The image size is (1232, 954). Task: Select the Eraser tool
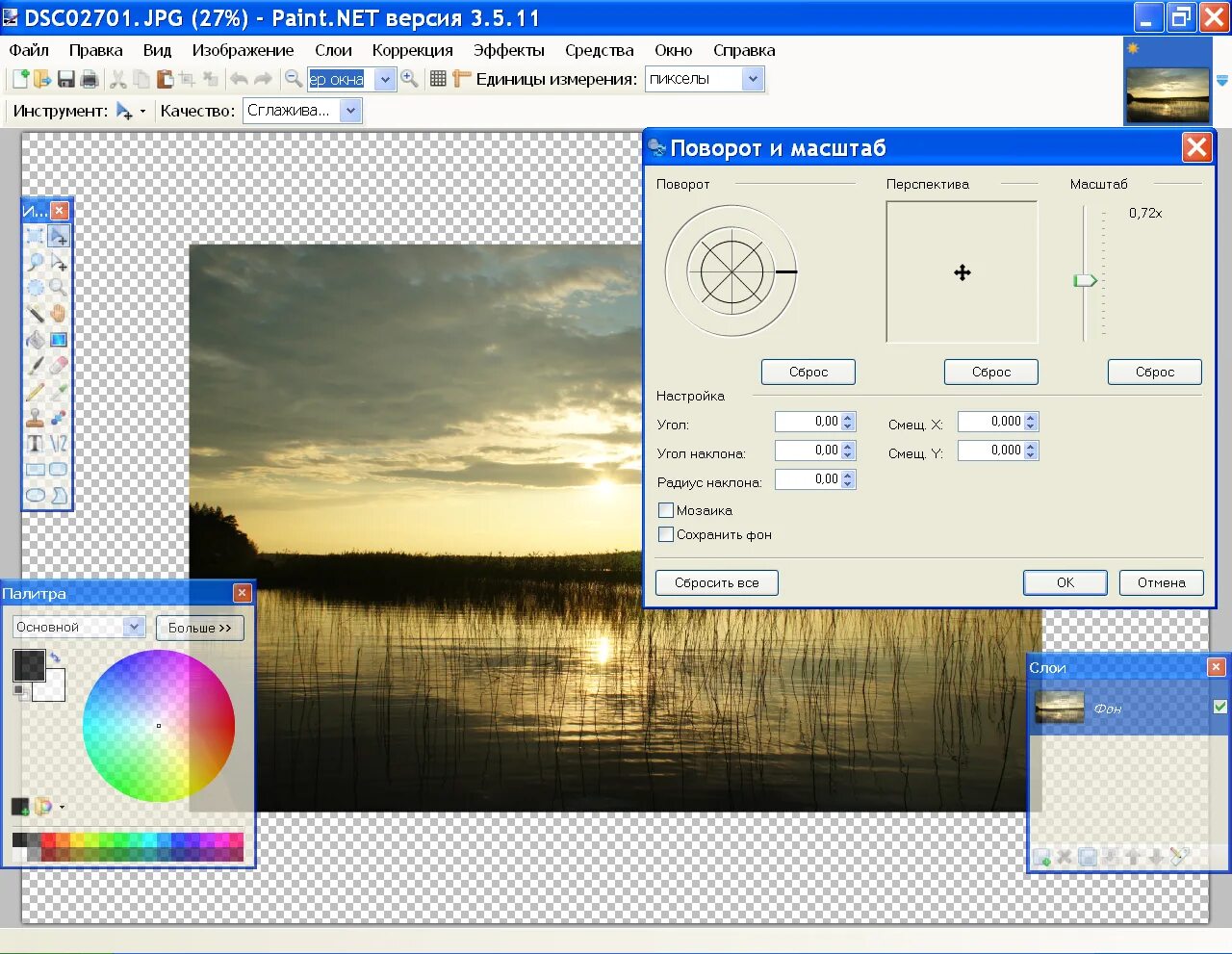(59, 366)
